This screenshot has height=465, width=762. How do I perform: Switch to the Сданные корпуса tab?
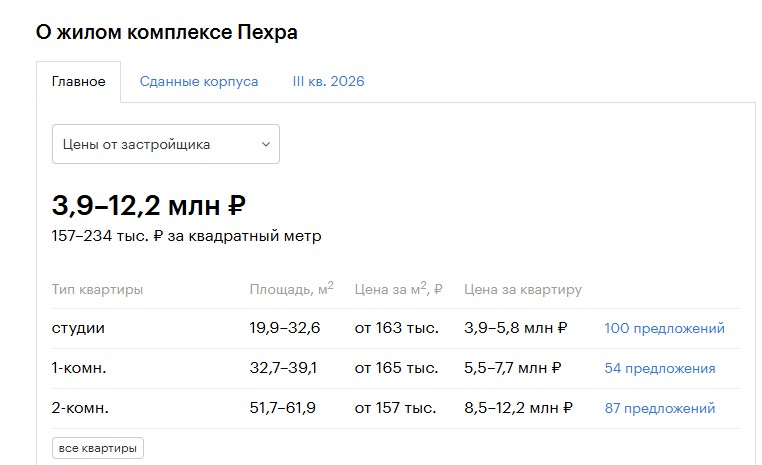pyautogui.click(x=199, y=82)
